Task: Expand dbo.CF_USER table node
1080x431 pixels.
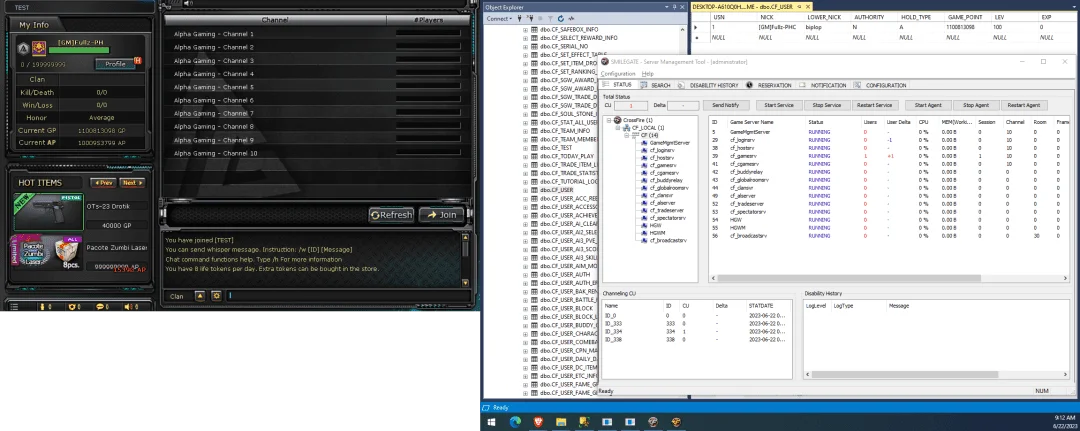Action: click(525, 190)
